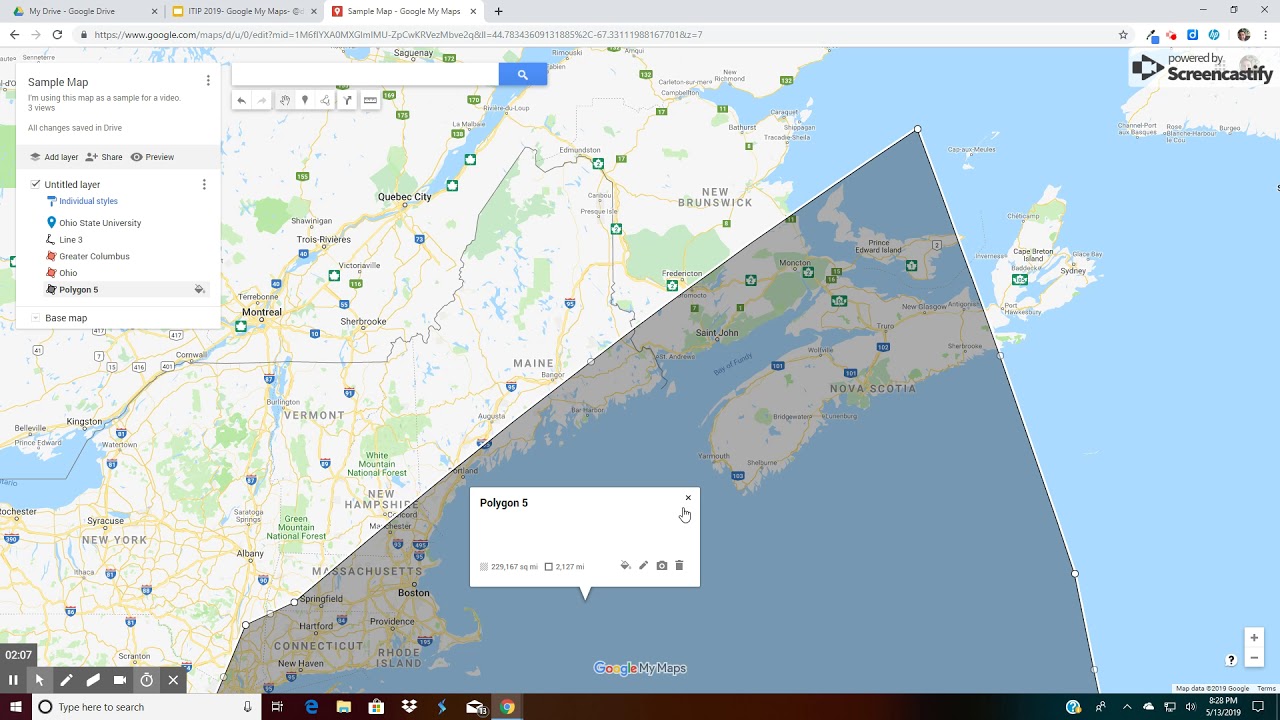The width and height of the screenshot is (1280, 720).
Task: Click the browser address bar URL
Action: pos(398,35)
